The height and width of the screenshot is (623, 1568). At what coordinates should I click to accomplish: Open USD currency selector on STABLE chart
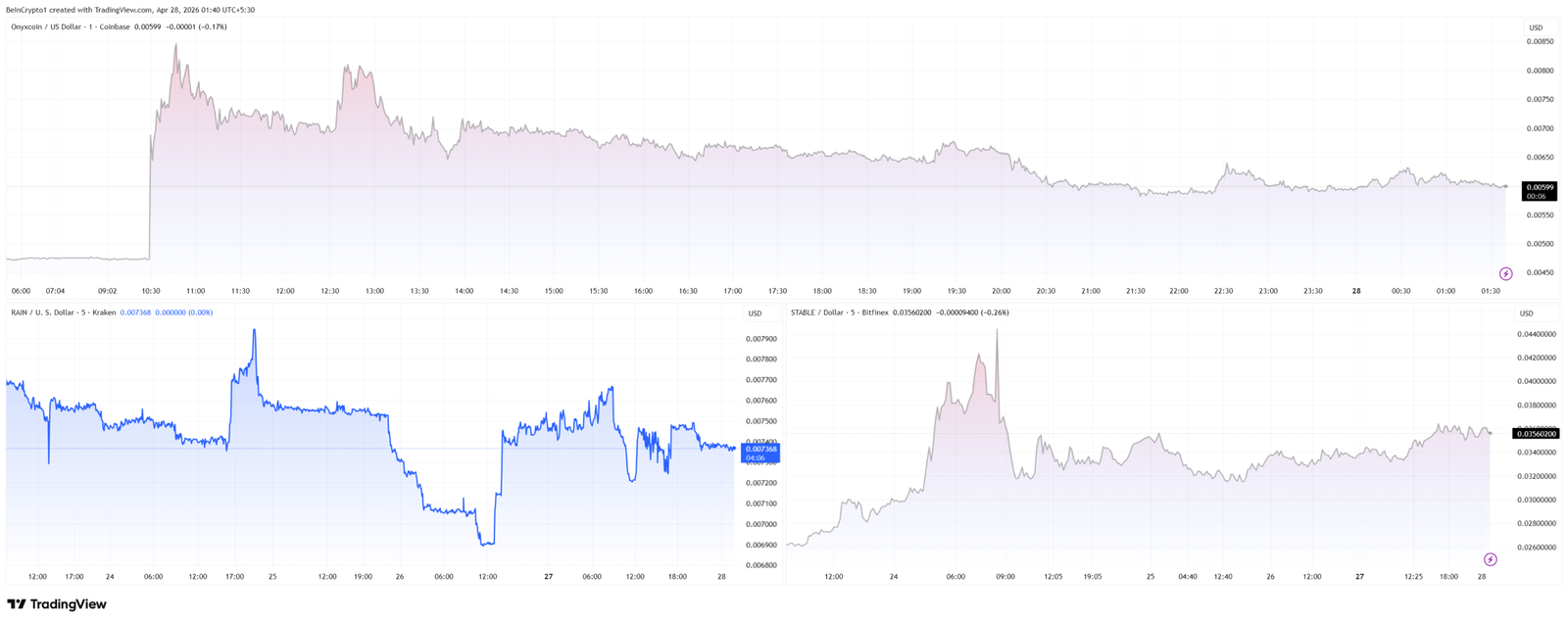1526,313
